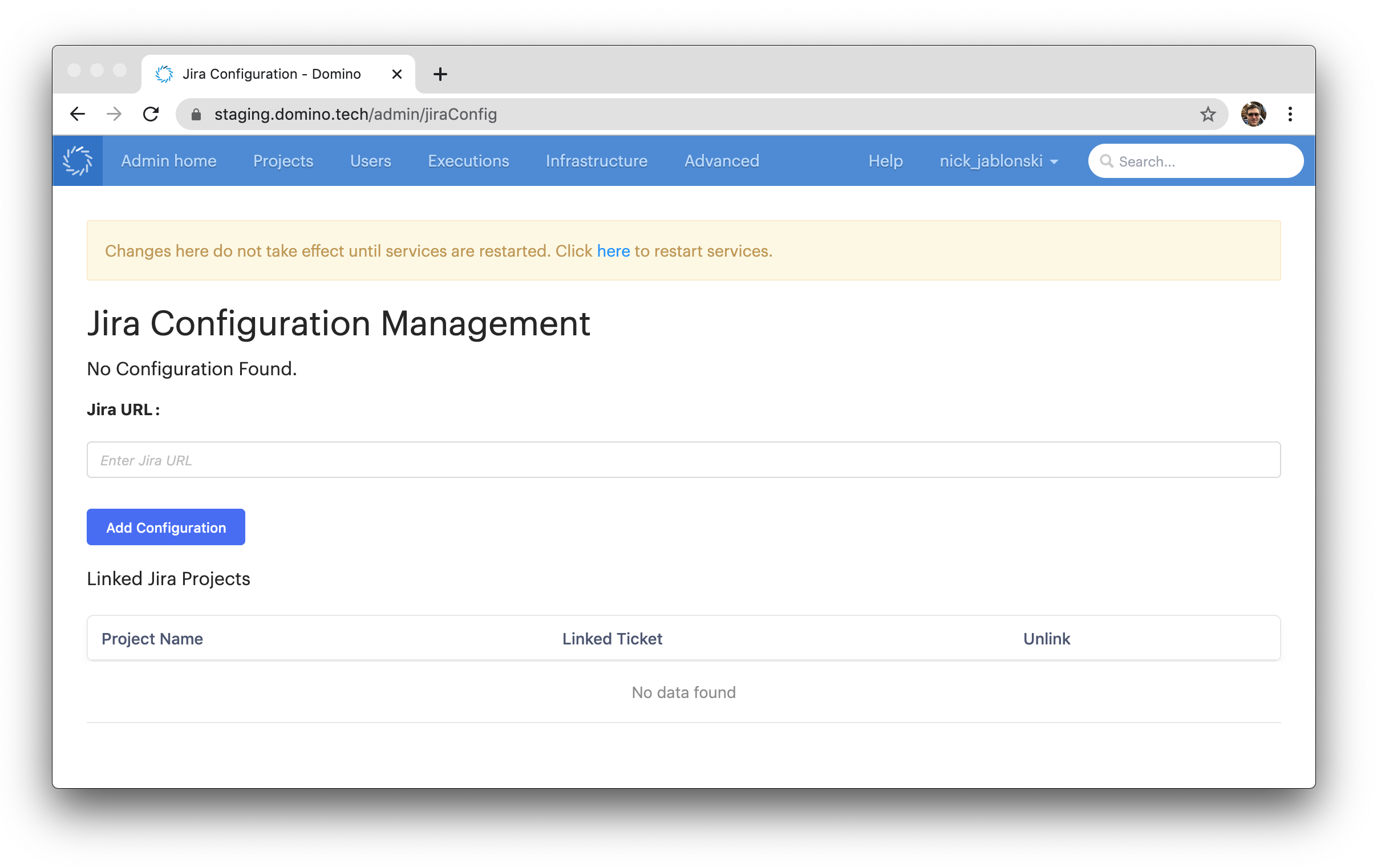Click the Linked Ticket column header
Screen dimensions: 1377x868
tap(612, 639)
